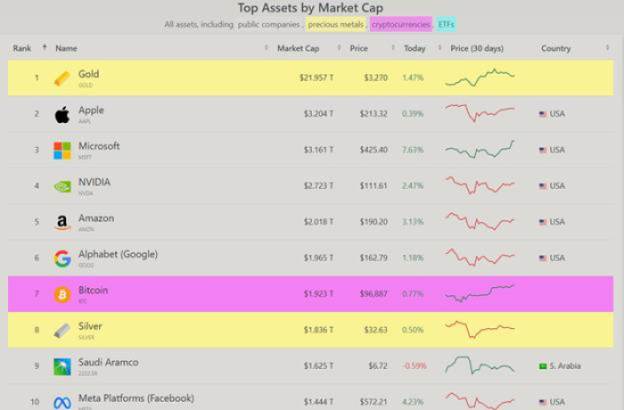The width and height of the screenshot is (624, 410).
Task: Click the Amazon logo icon
Action: (62, 222)
